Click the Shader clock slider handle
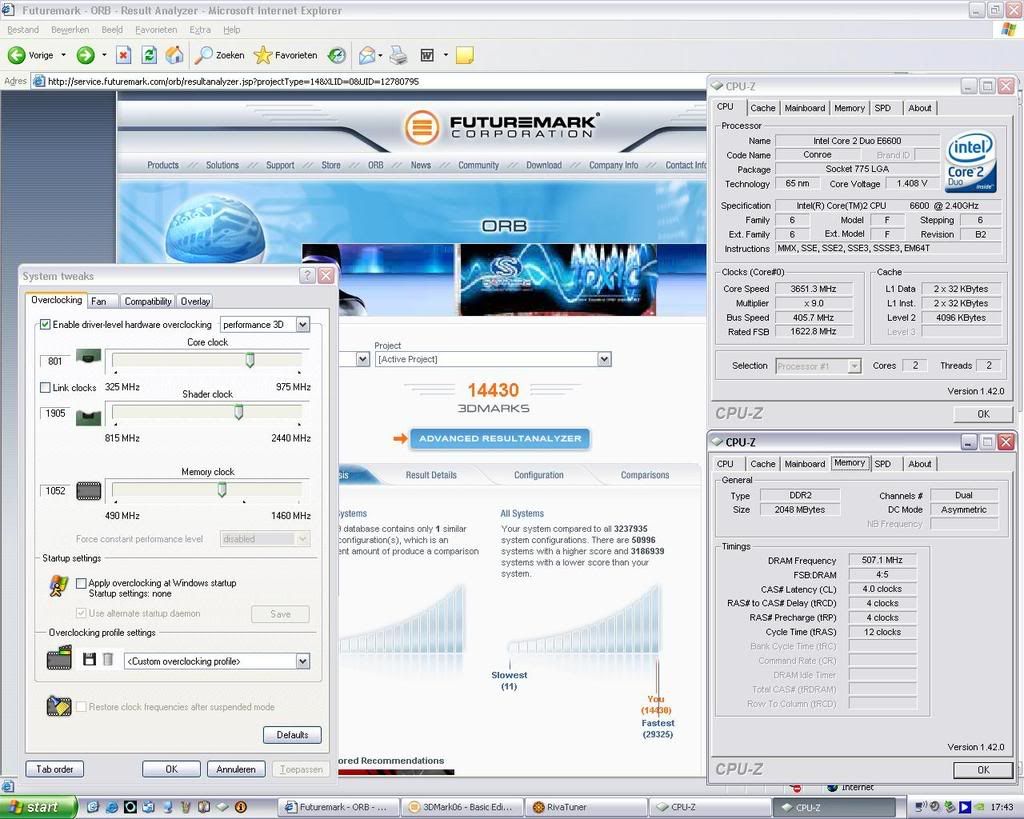Viewport: 1024px width, 819px height. 238,411
